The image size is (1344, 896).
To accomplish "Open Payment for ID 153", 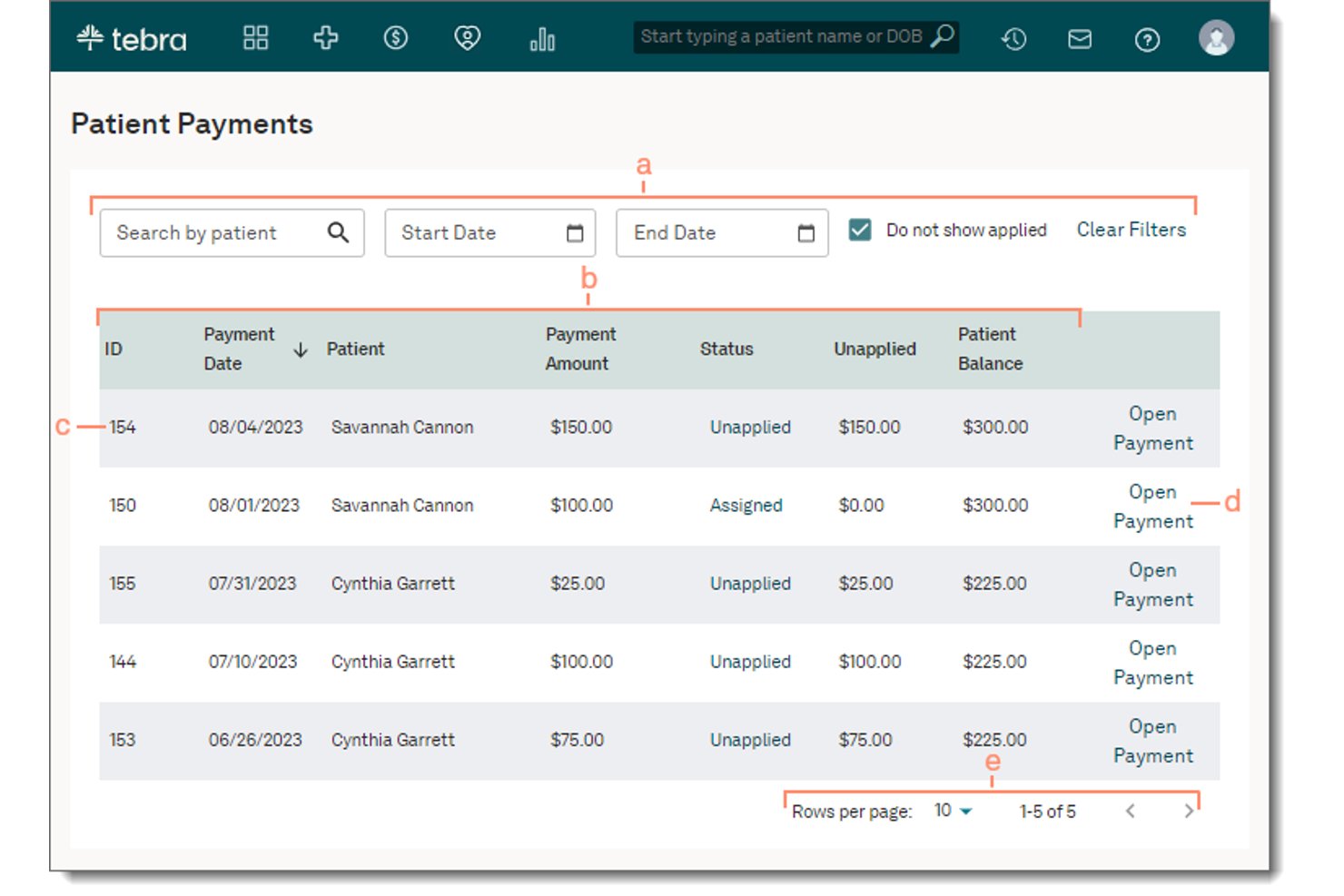I will pos(1153,741).
